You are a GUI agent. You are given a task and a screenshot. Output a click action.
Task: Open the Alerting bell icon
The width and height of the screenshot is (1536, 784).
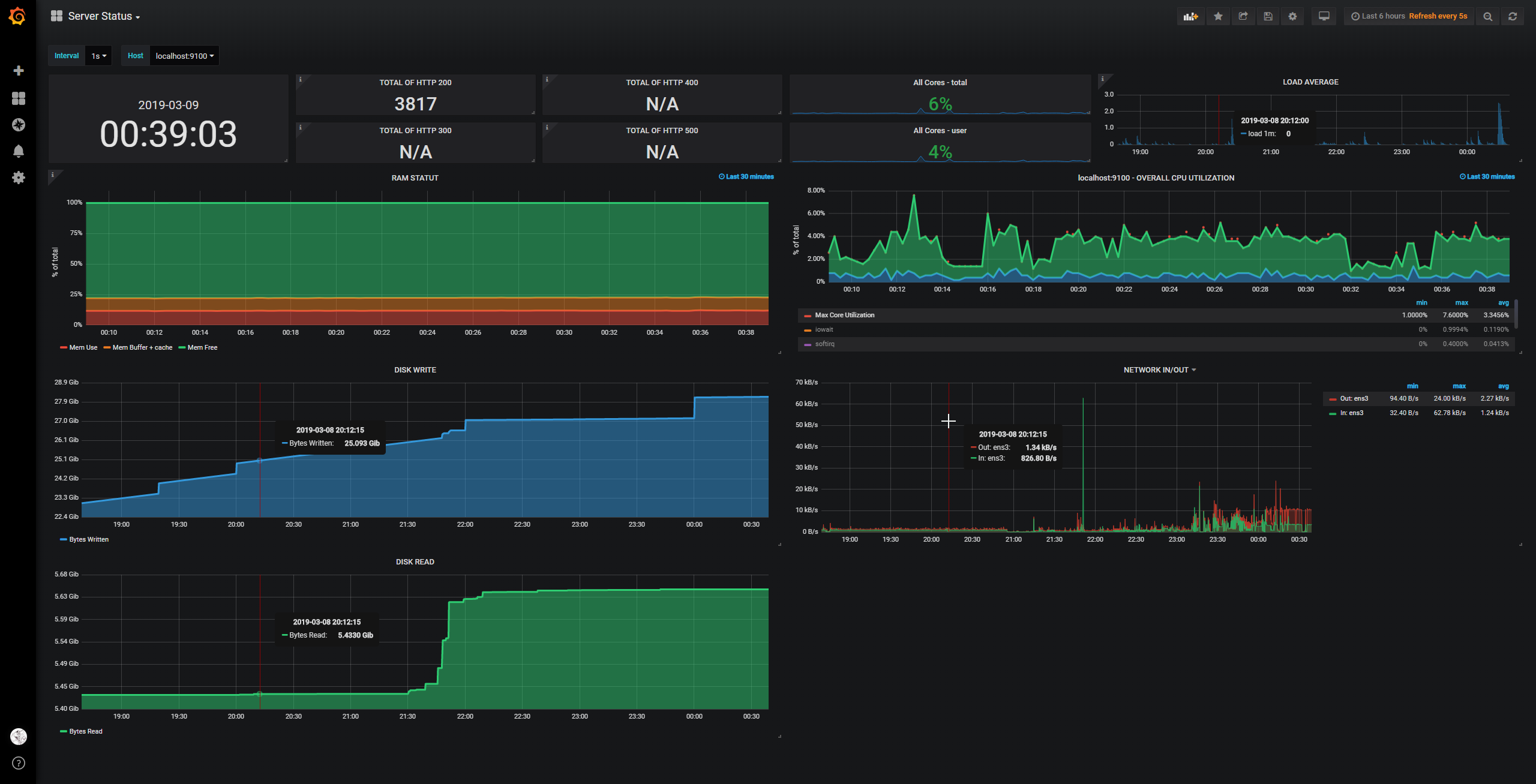point(19,151)
